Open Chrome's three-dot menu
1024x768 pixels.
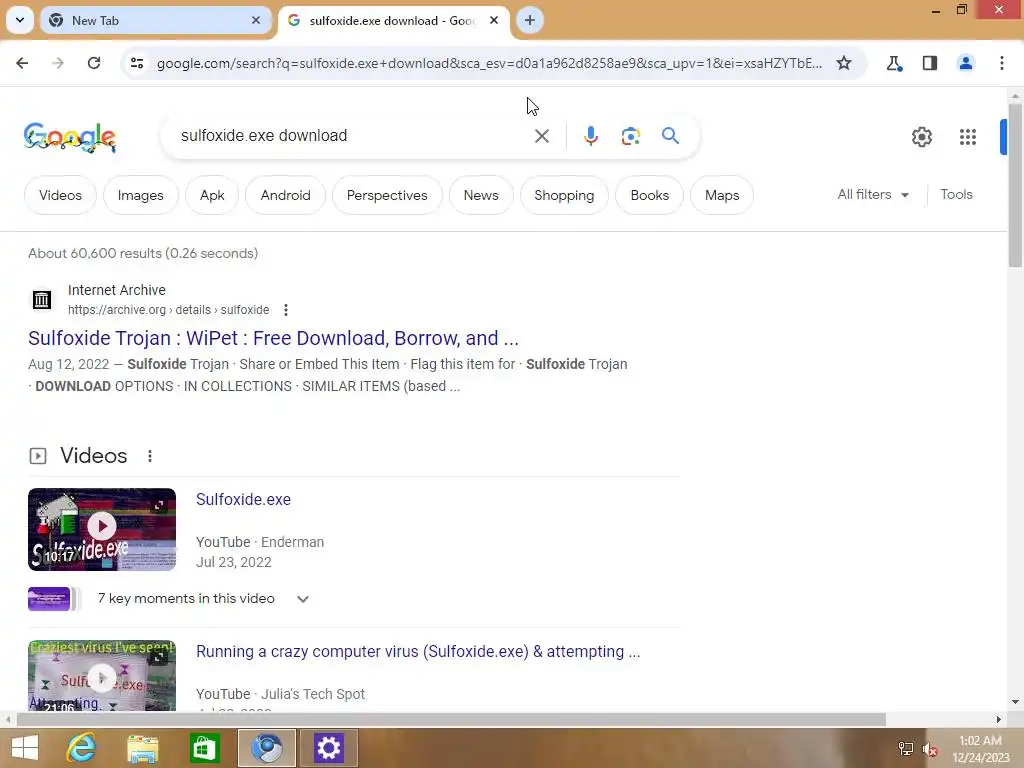click(1002, 63)
